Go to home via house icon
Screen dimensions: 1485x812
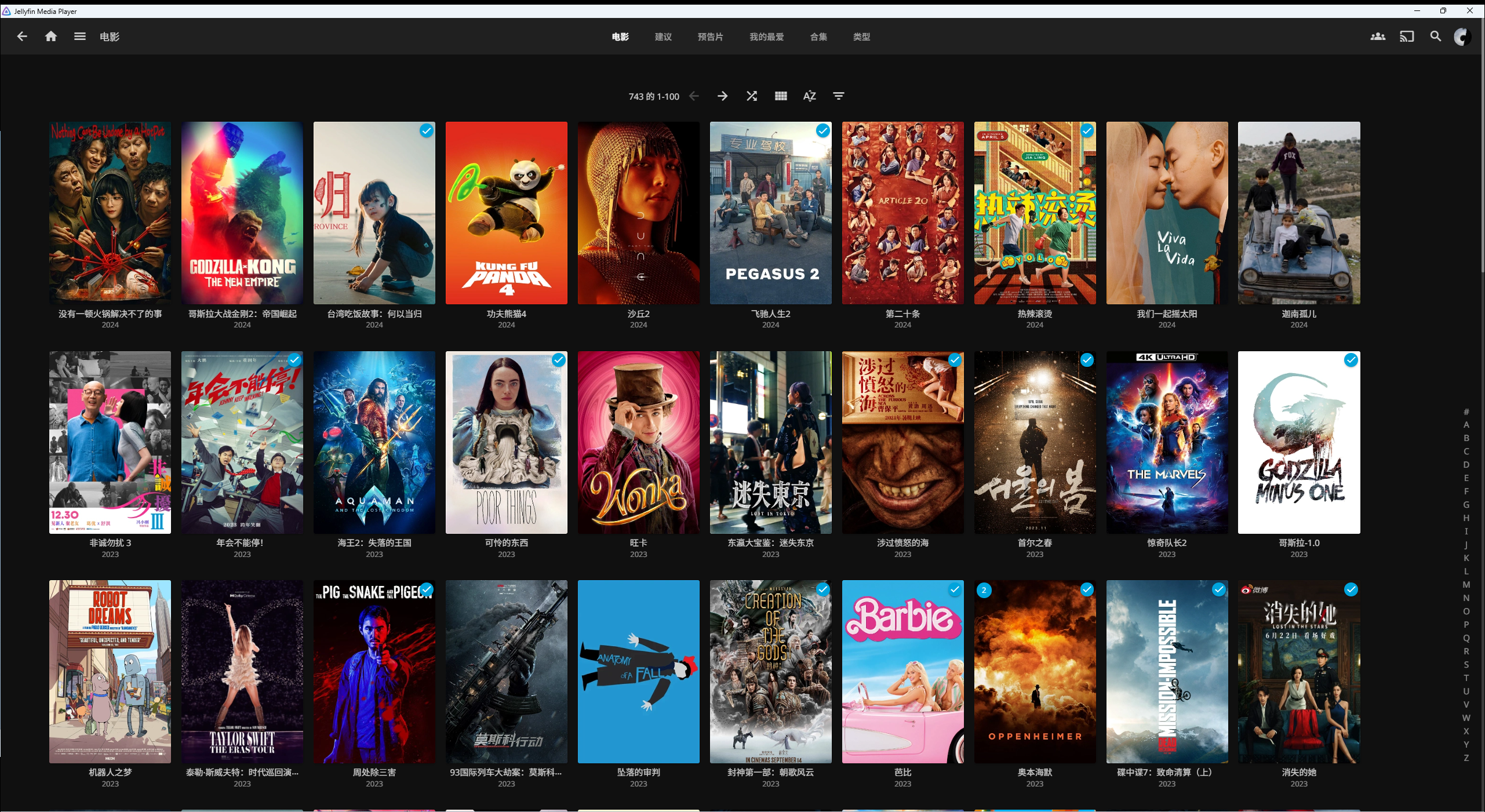[51, 37]
